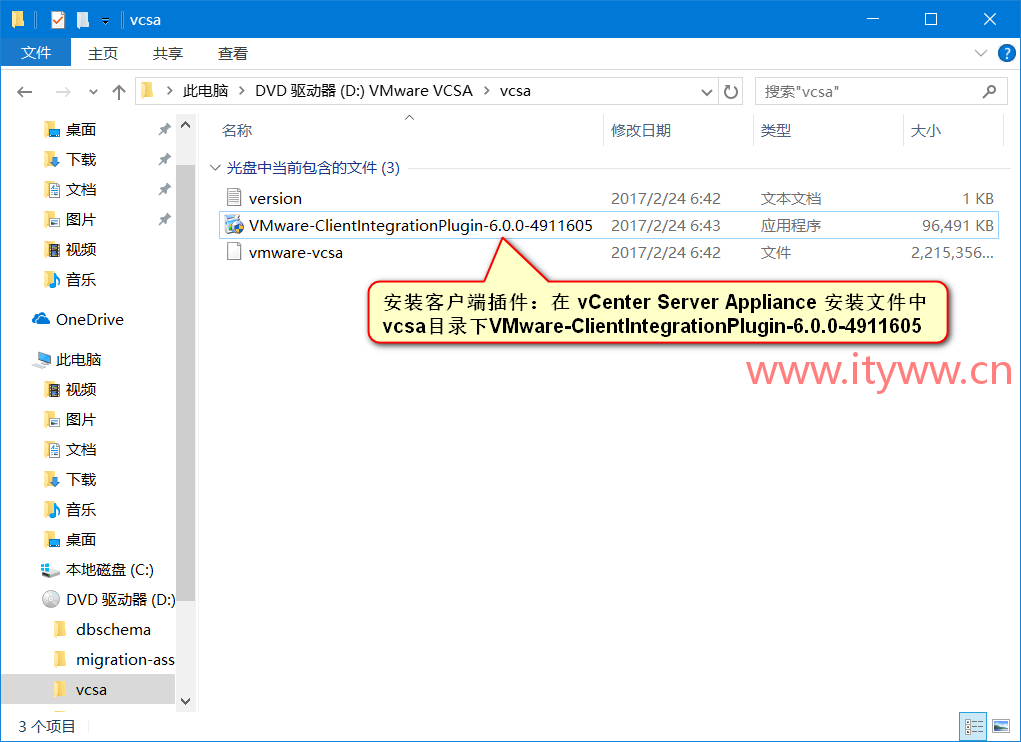
Task: Go back with the left arrow button
Action: point(25,92)
